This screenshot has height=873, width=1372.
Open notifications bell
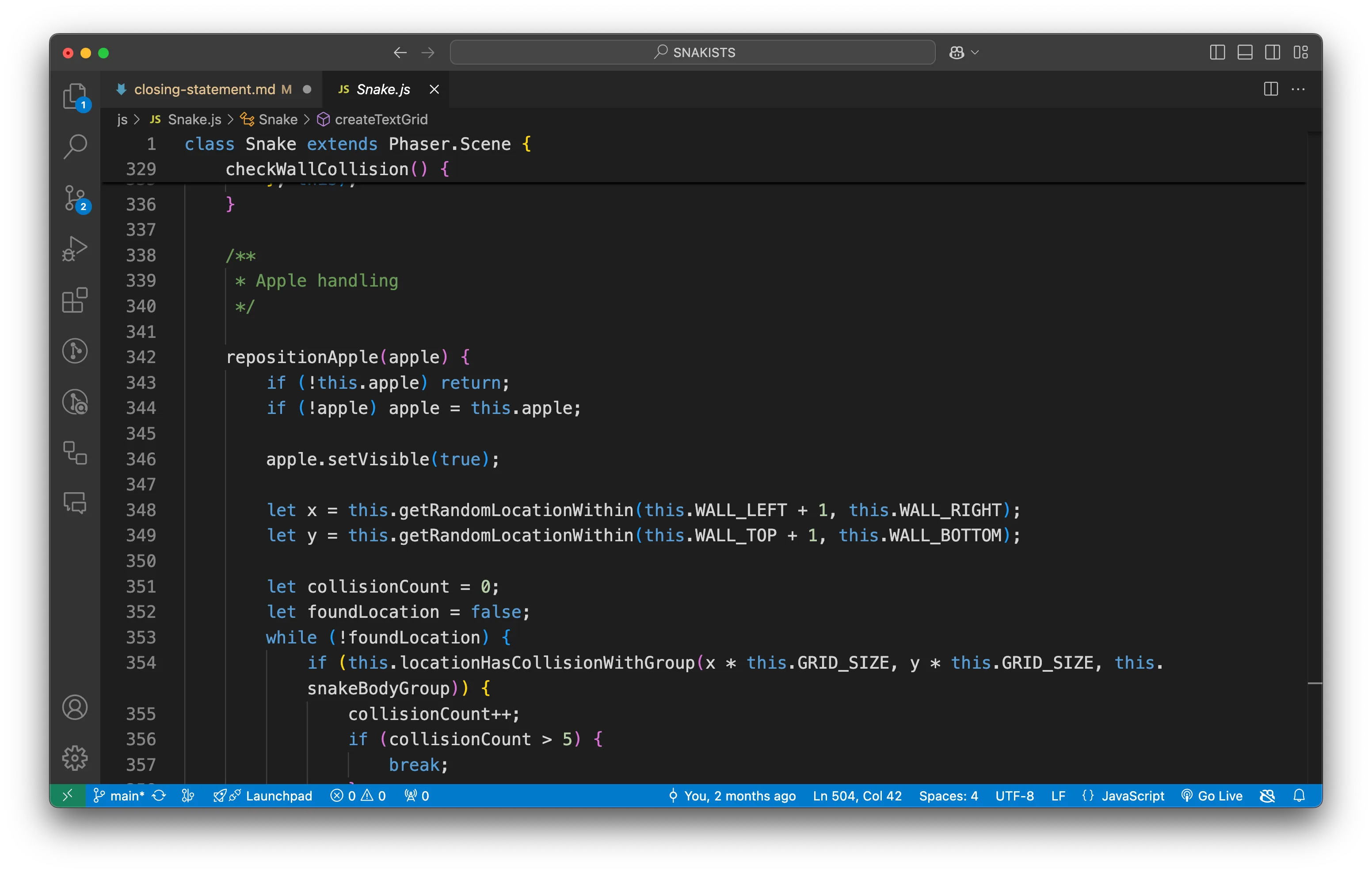[x=1299, y=796]
